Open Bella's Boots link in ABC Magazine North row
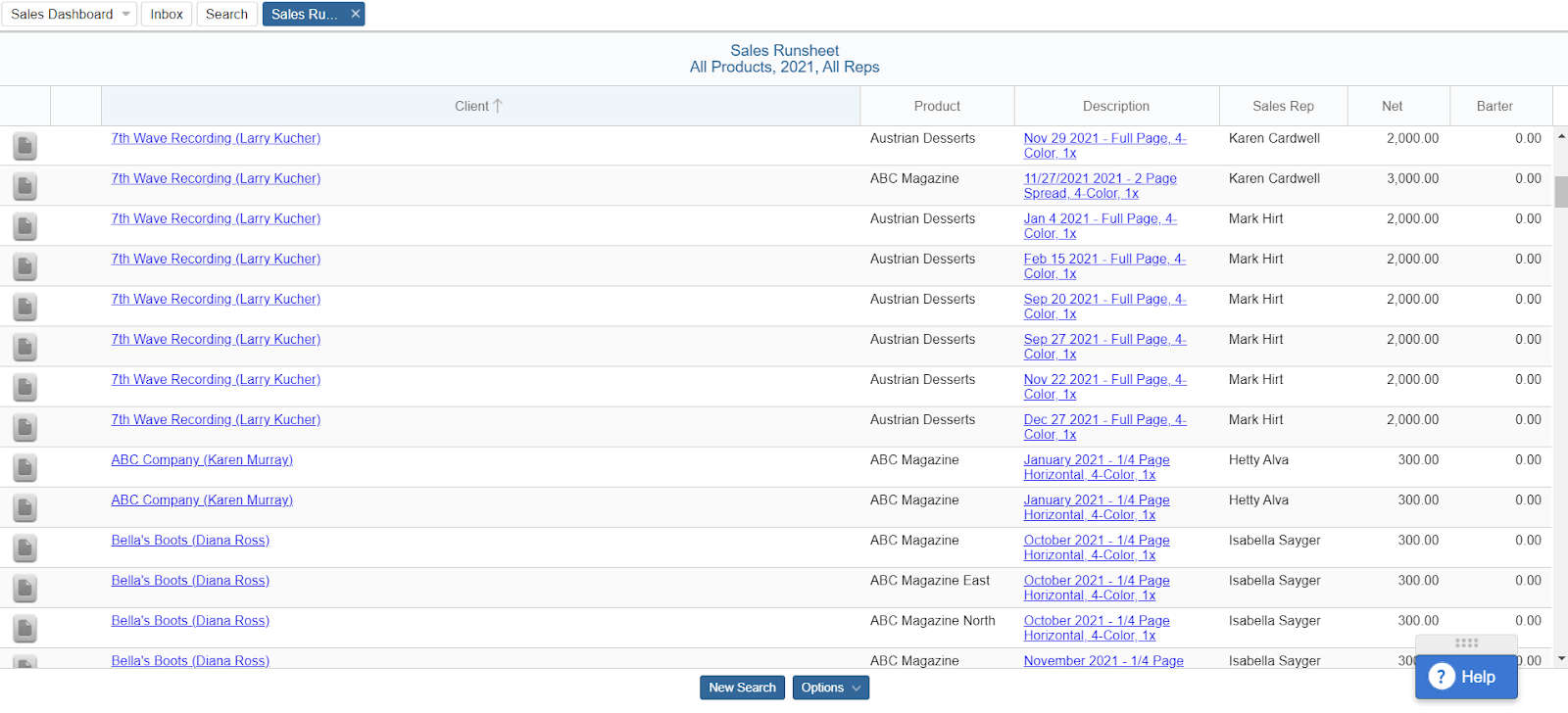Screen dimensions: 1568x713 pyautogui.click(x=190, y=621)
